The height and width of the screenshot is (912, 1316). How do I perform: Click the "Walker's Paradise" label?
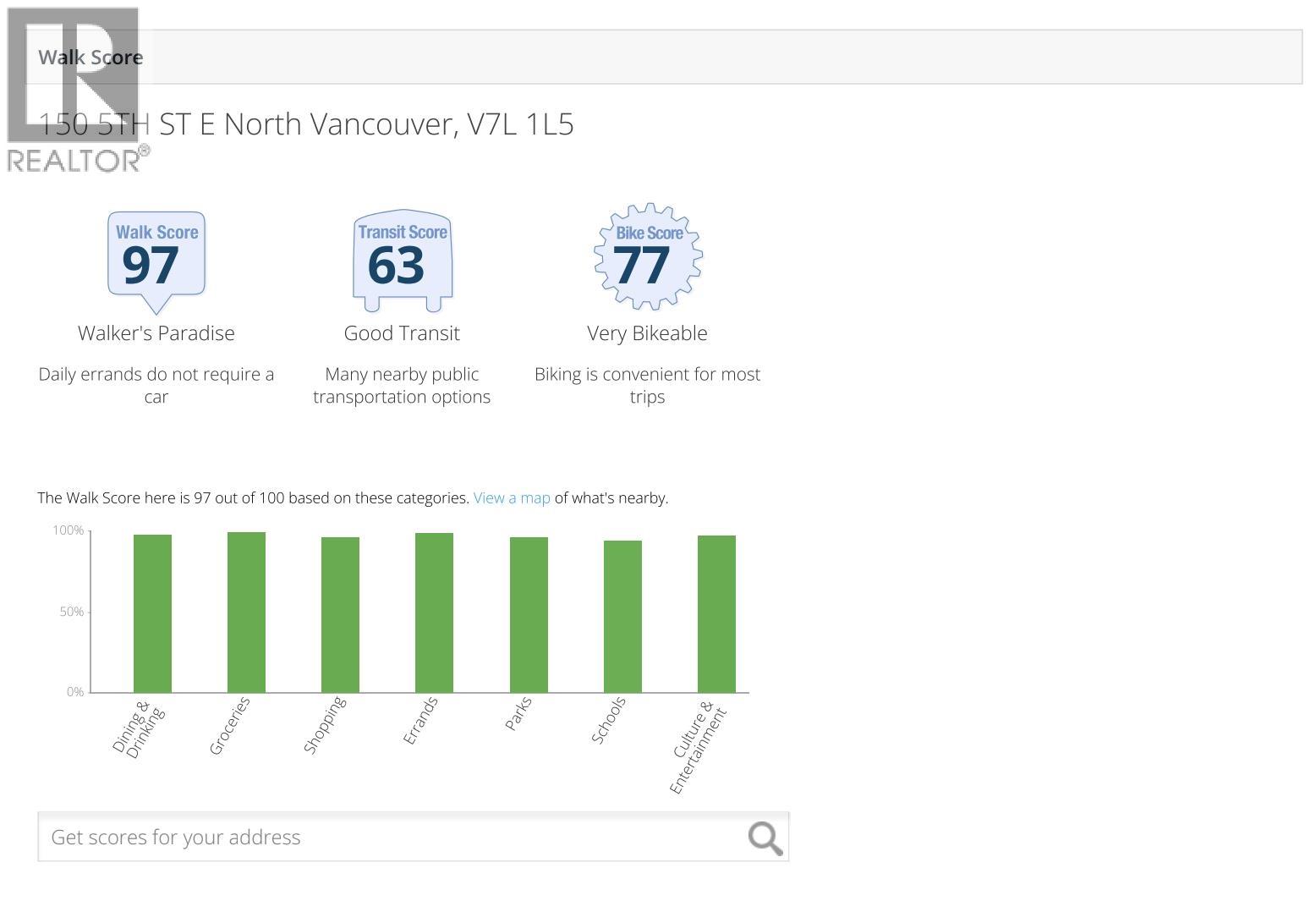[156, 333]
